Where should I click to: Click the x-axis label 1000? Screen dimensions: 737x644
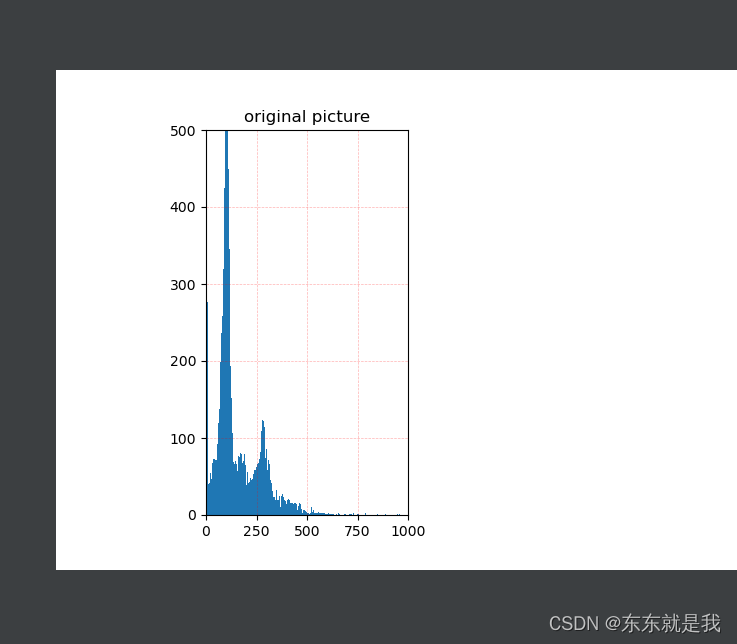click(x=408, y=531)
